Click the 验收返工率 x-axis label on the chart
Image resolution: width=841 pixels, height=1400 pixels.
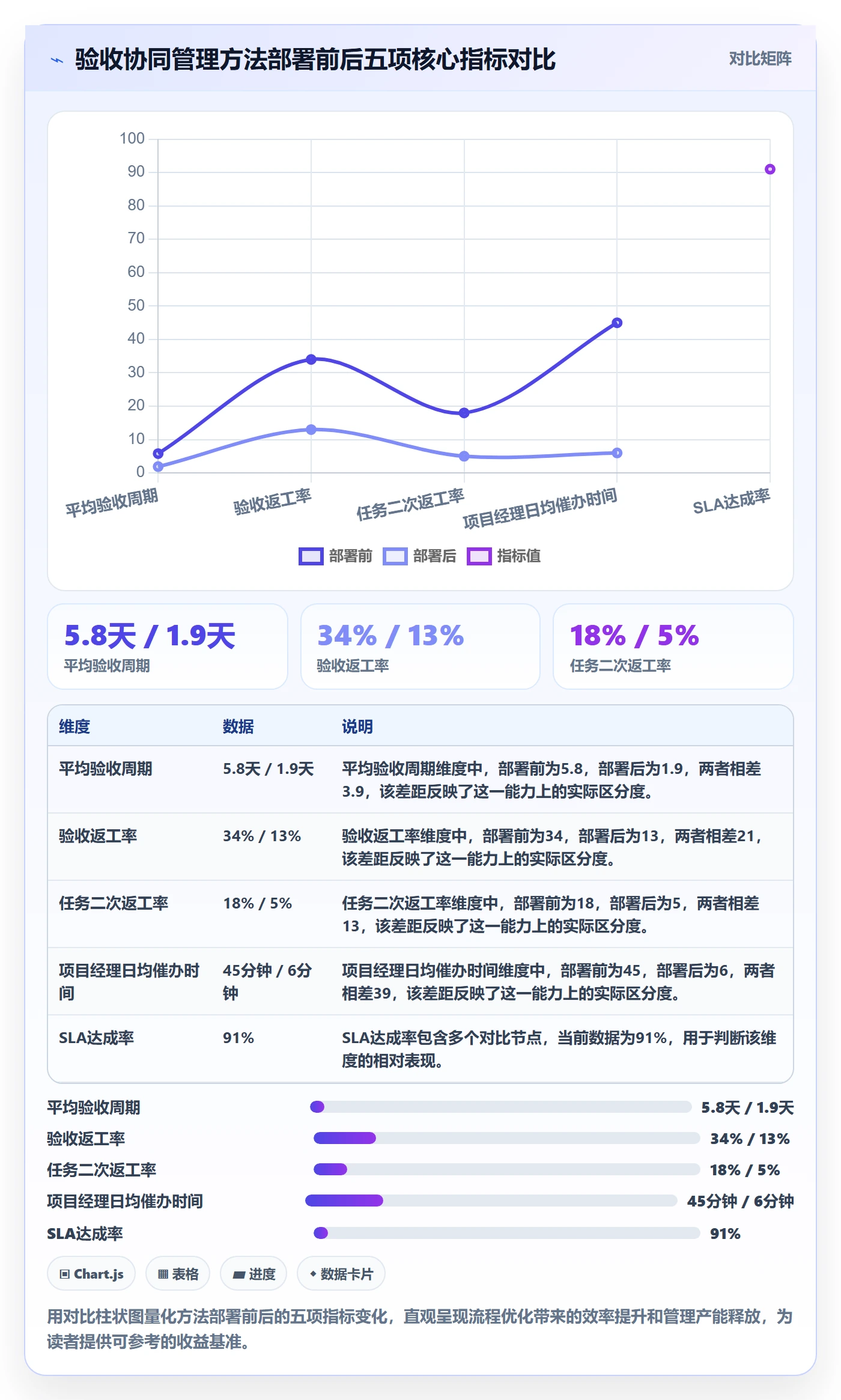273,502
